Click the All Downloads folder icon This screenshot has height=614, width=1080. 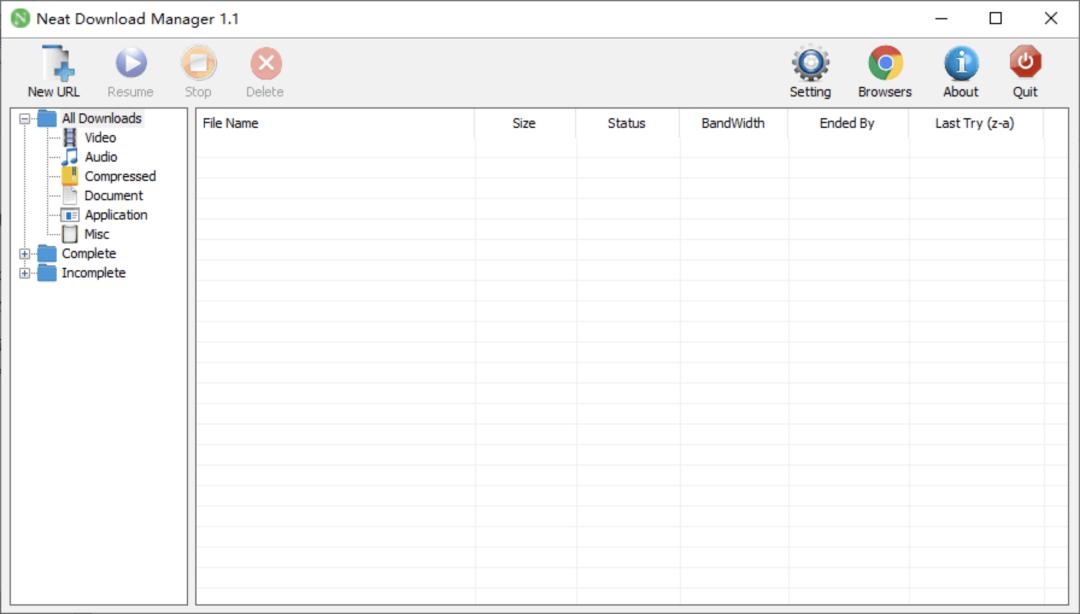click(x=47, y=119)
